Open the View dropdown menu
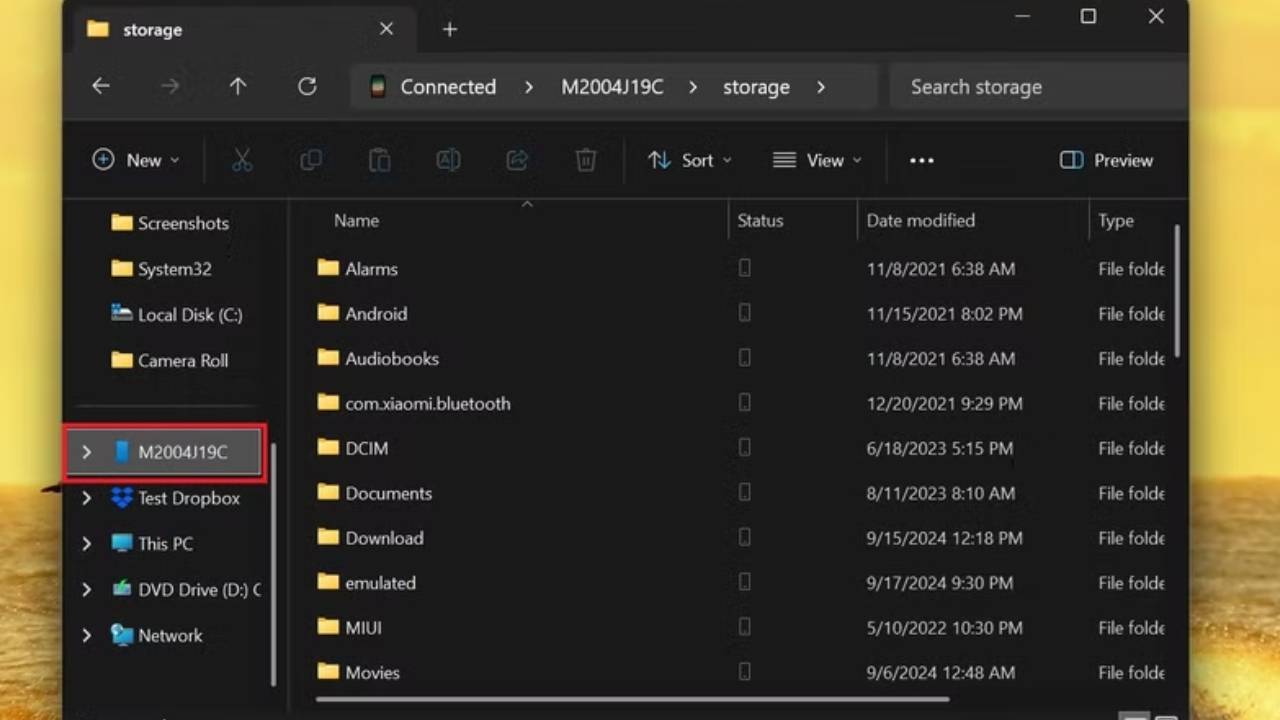The height and width of the screenshot is (720, 1280). (817, 160)
